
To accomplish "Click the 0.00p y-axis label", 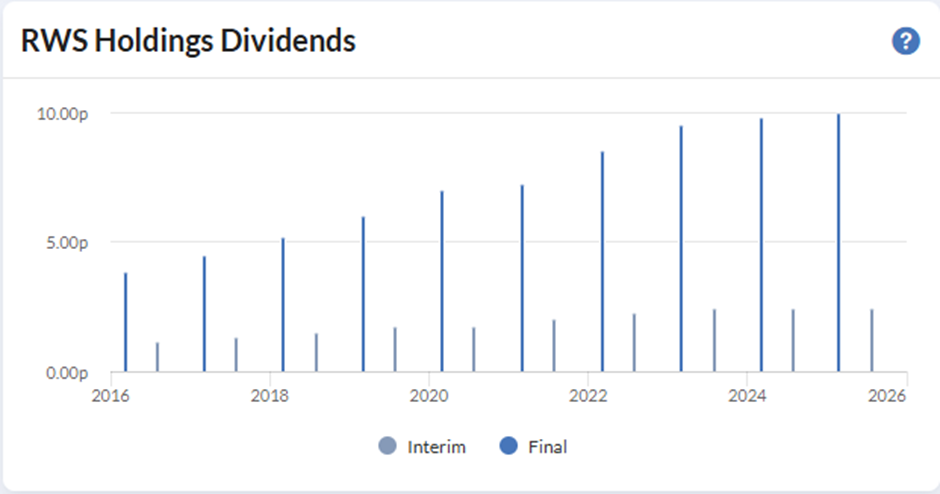I will (x=67, y=373).
